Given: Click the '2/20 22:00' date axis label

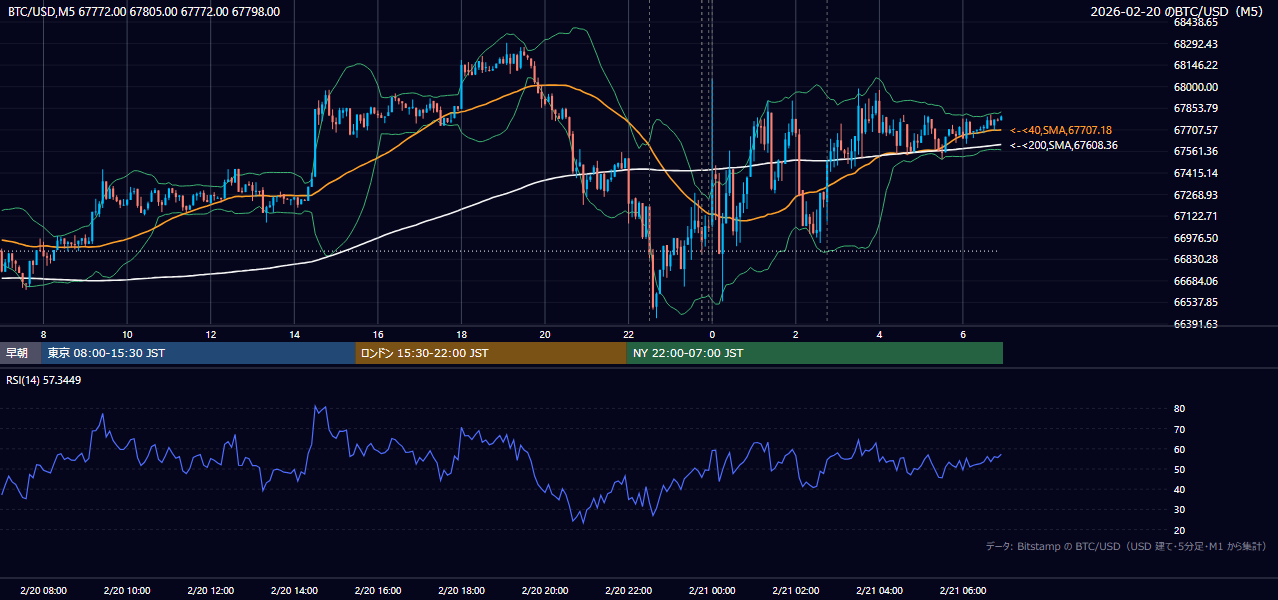Looking at the screenshot, I should [x=628, y=591].
